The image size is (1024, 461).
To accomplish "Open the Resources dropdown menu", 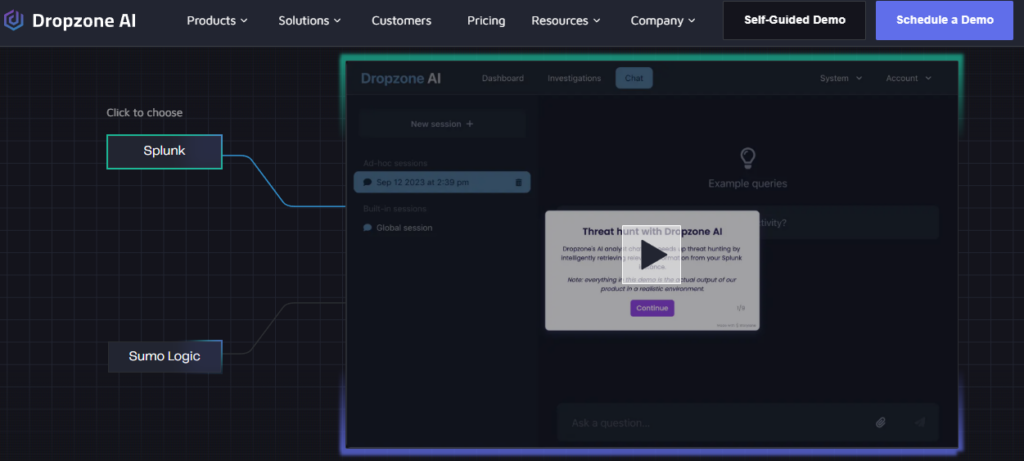I will pyautogui.click(x=566, y=21).
